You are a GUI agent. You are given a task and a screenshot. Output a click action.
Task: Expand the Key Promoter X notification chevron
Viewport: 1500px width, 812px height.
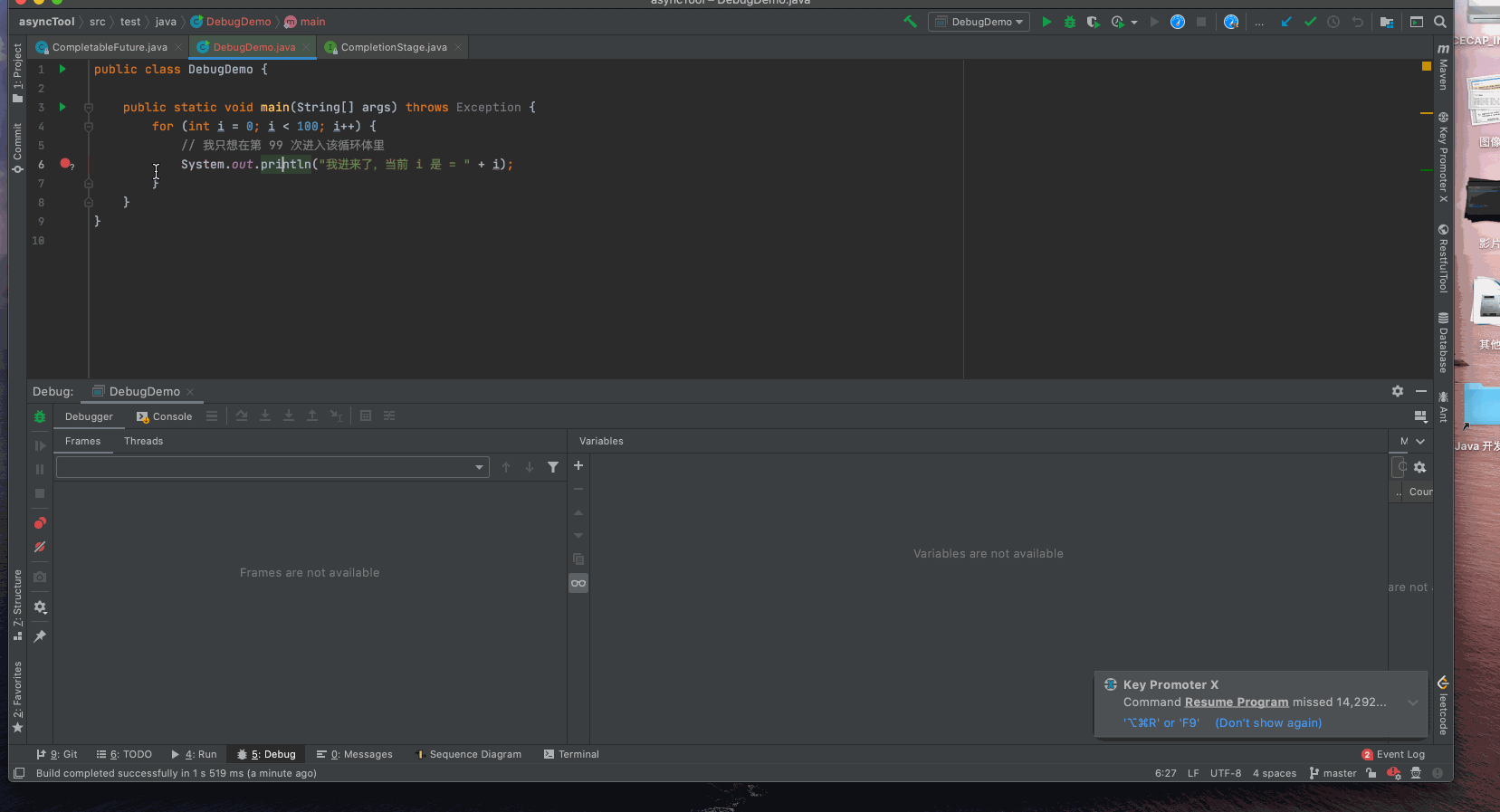1413,702
